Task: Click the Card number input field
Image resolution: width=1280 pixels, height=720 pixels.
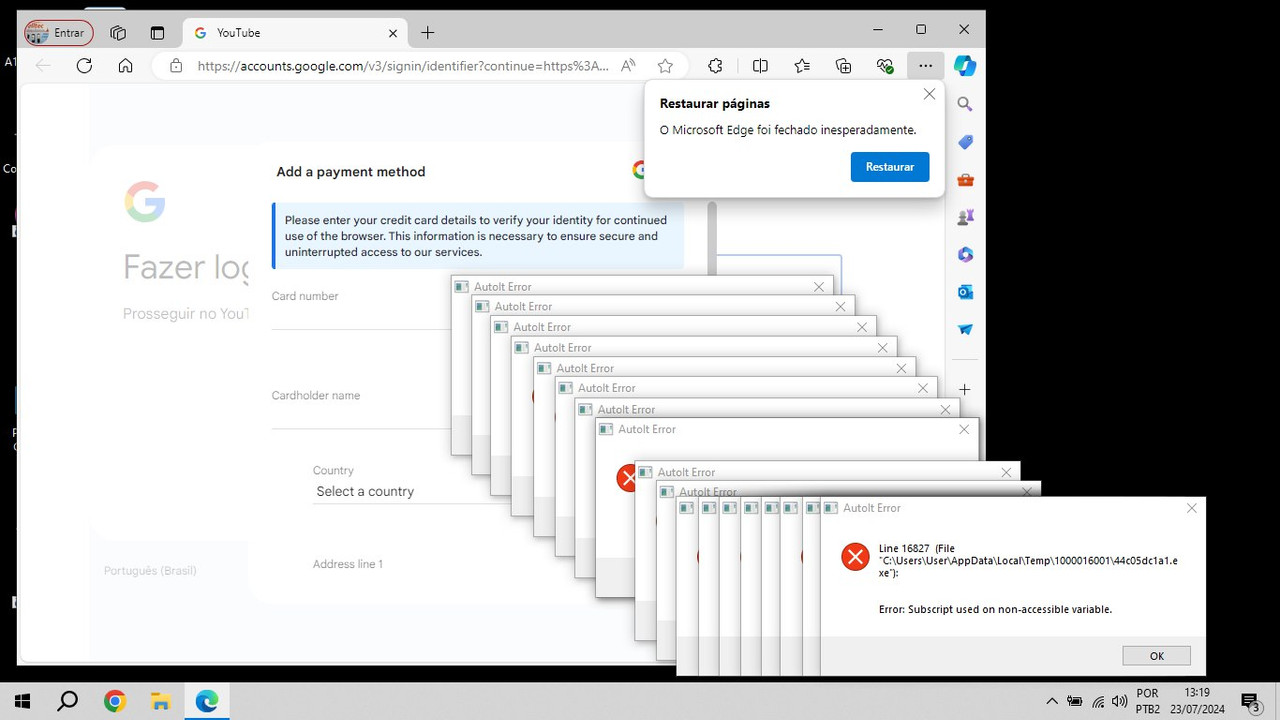Action: (361, 316)
